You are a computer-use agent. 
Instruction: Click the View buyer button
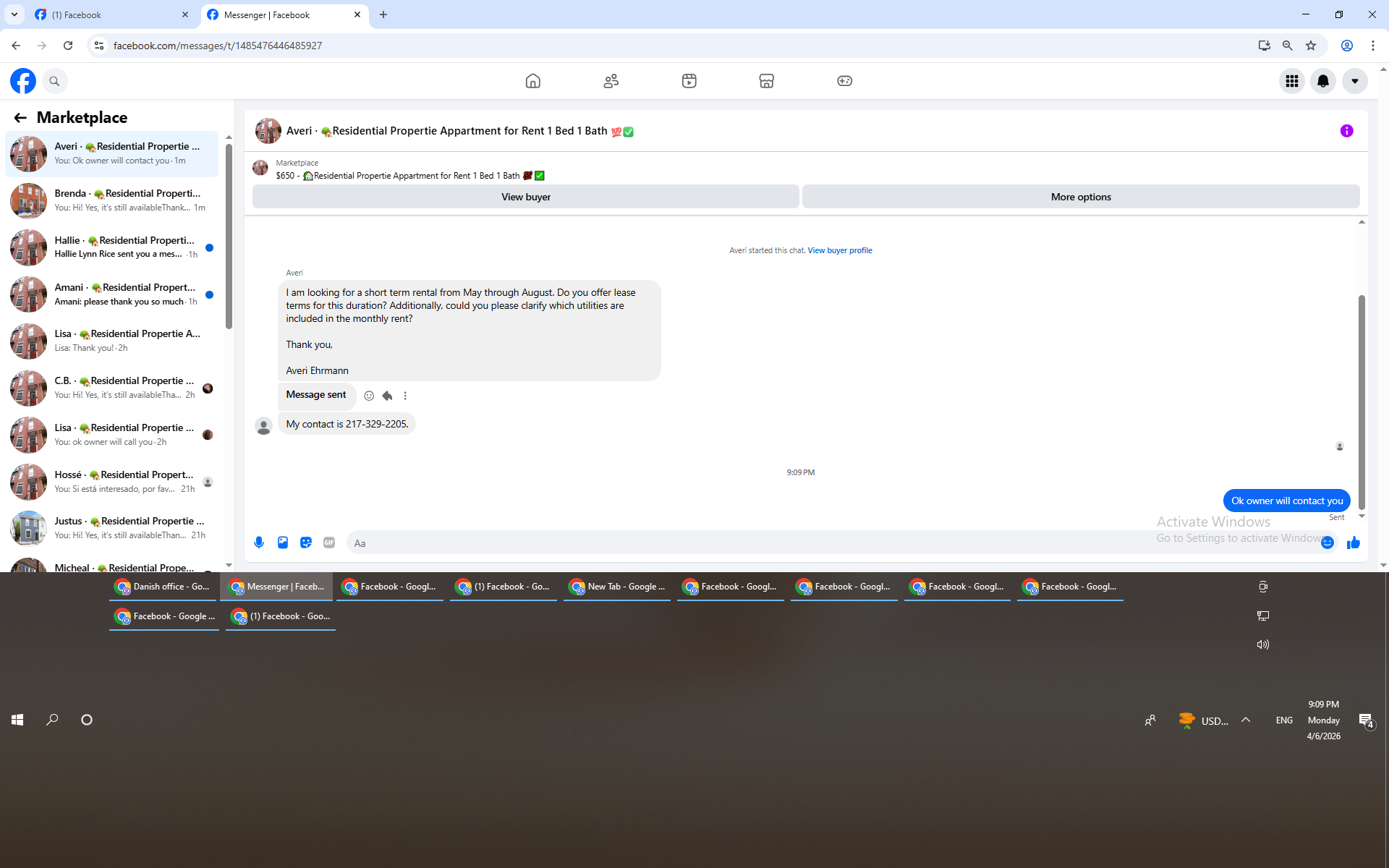coord(526,197)
